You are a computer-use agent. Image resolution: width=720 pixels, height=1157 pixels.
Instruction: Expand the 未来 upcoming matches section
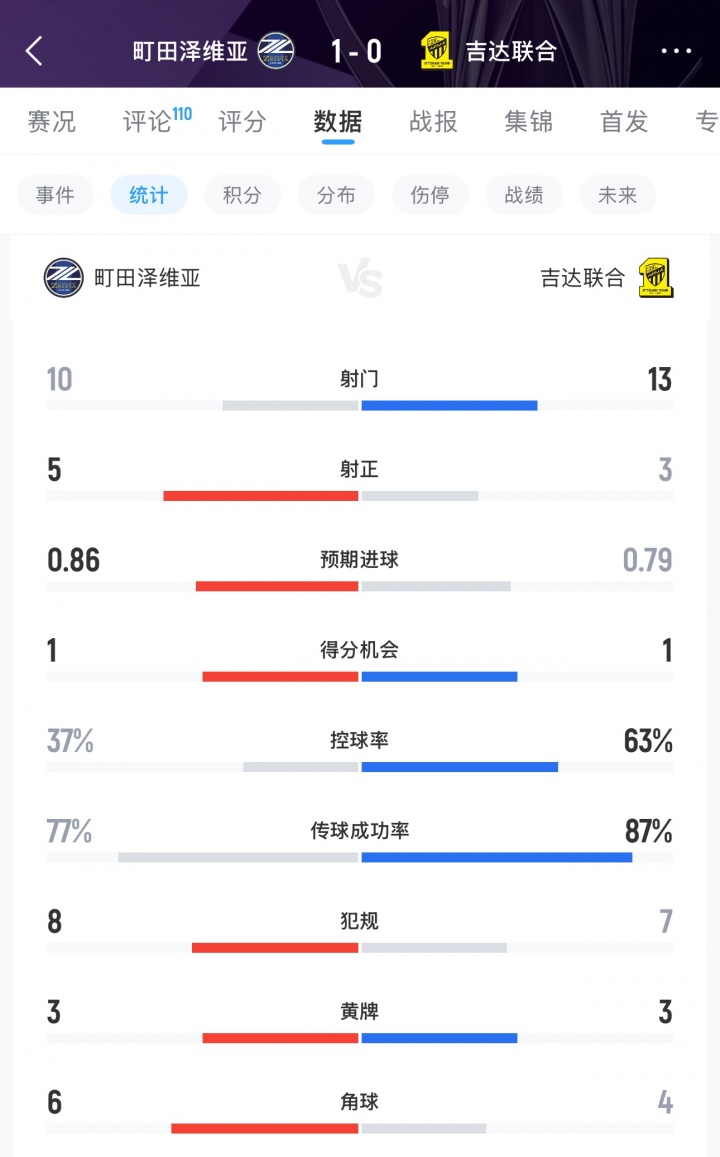click(x=617, y=195)
